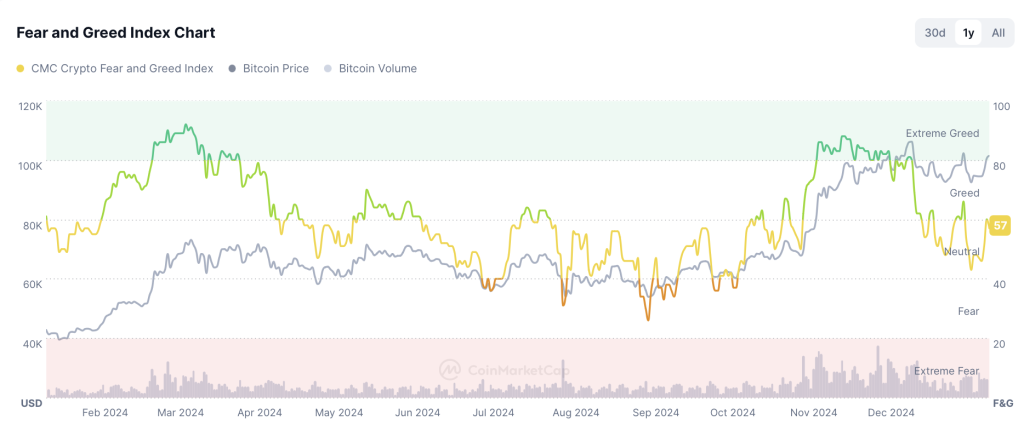Click the 80K price axis label
This screenshot has width=1024, height=437.
tap(32, 225)
